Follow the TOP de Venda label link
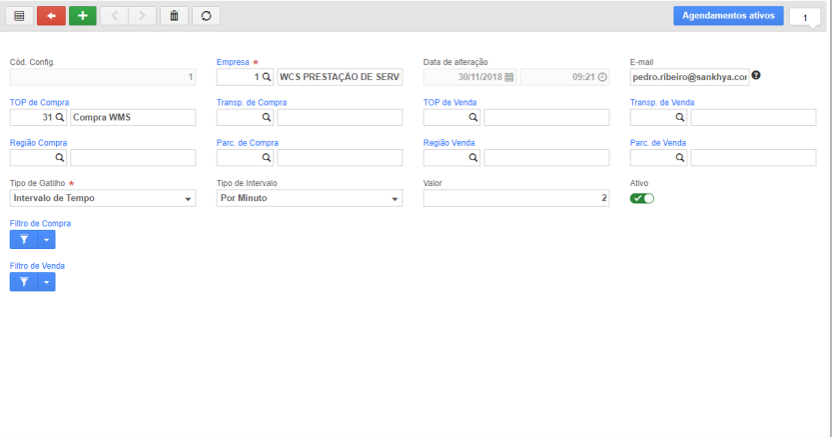Screen dimensions: 832x437 pos(450,102)
